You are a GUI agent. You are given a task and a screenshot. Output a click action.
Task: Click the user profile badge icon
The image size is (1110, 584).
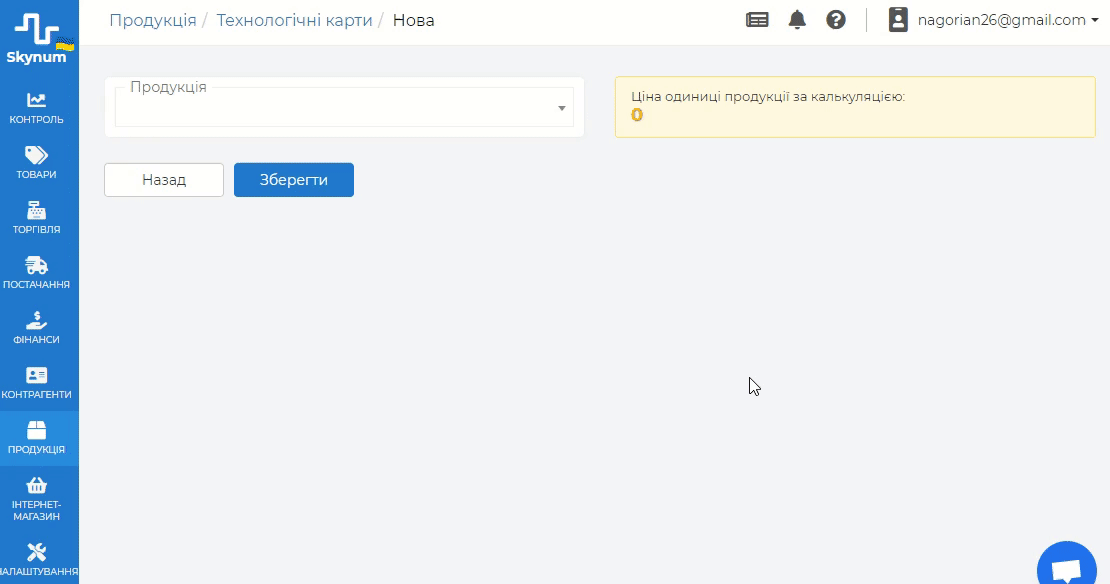coord(898,20)
